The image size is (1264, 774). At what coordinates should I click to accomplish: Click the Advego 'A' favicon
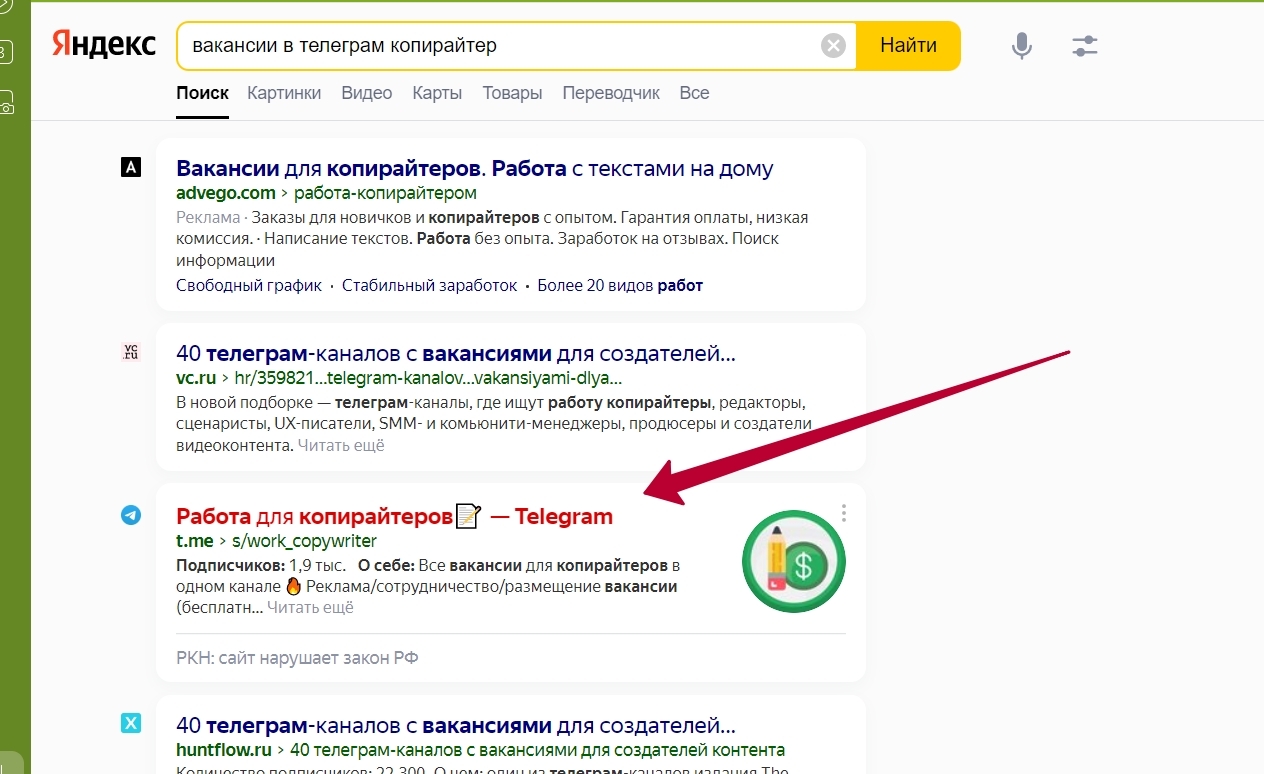click(x=130, y=167)
